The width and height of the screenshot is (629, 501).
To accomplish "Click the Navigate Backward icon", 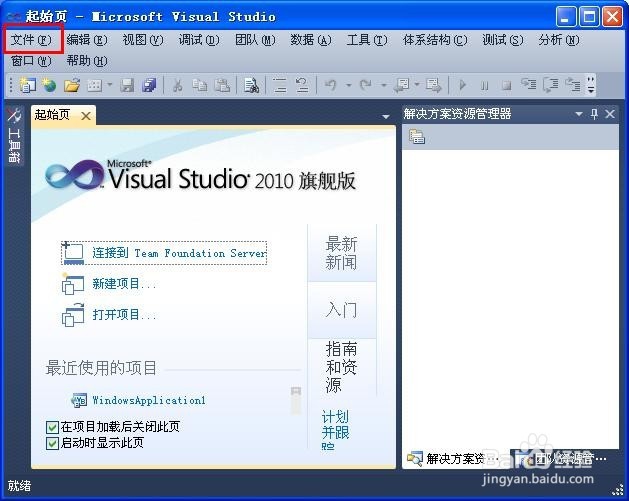I will [402, 85].
